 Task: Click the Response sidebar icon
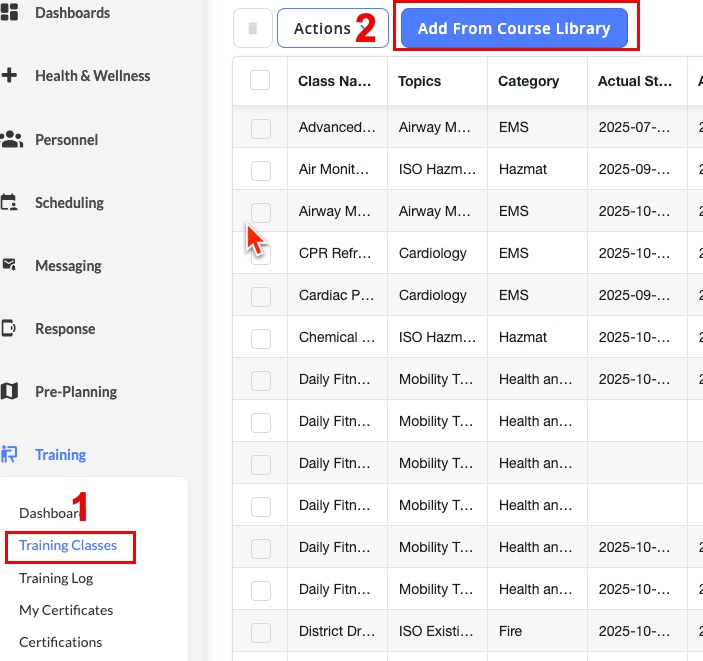click(10, 329)
